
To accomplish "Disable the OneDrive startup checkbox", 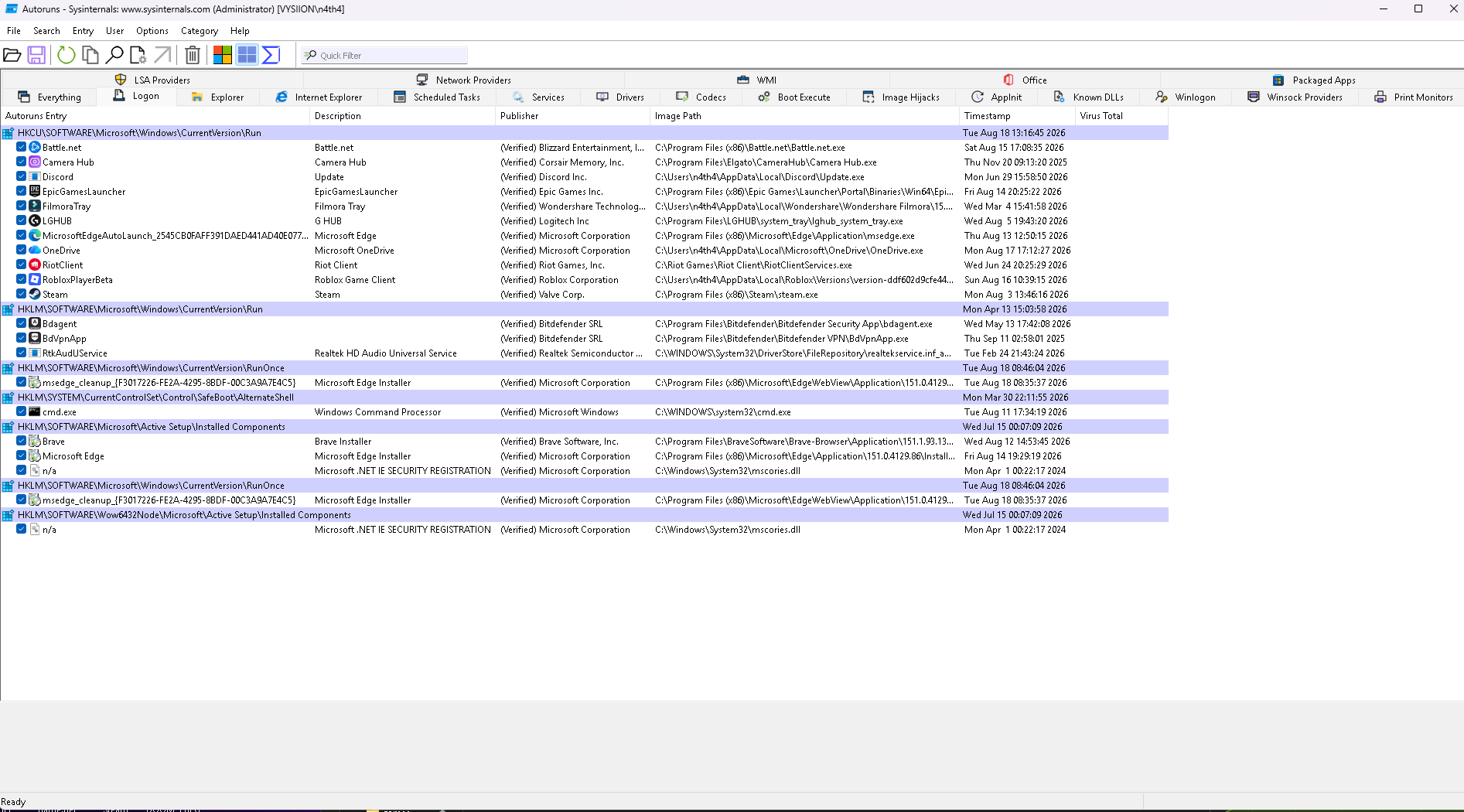I will coord(22,250).
